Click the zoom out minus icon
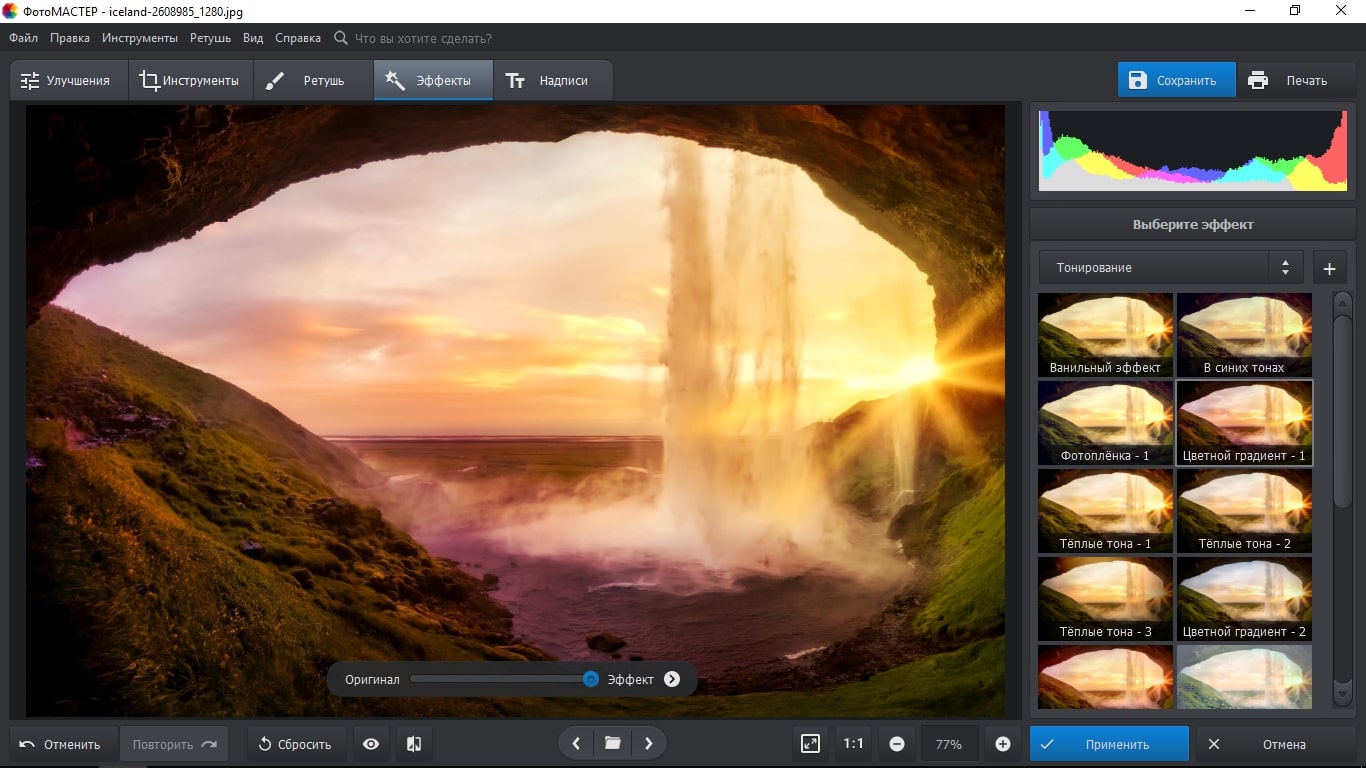 896,744
